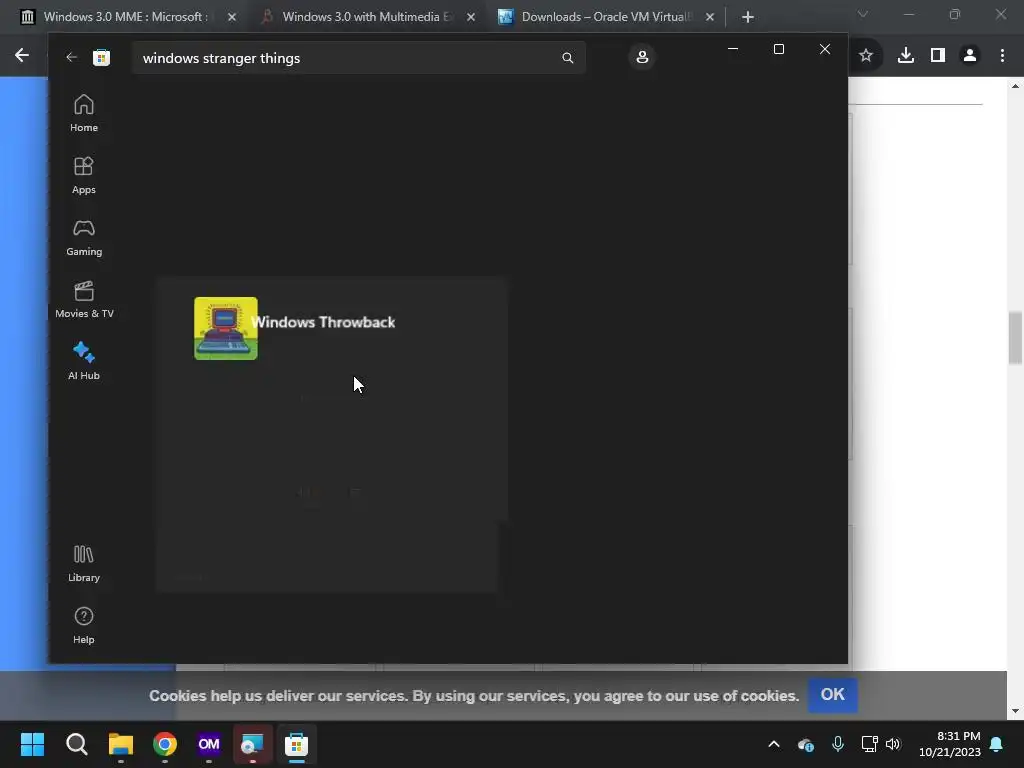Open Help in Microsoft Store sidebar
1024x768 pixels.
(x=84, y=626)
